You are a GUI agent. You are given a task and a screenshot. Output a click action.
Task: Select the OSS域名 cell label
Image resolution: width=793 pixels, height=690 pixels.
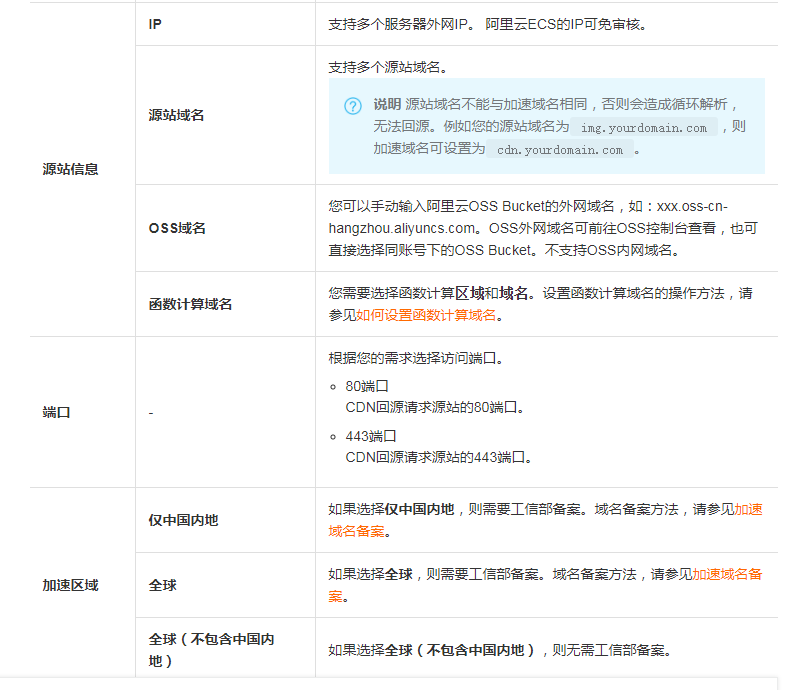pos(176,228)
